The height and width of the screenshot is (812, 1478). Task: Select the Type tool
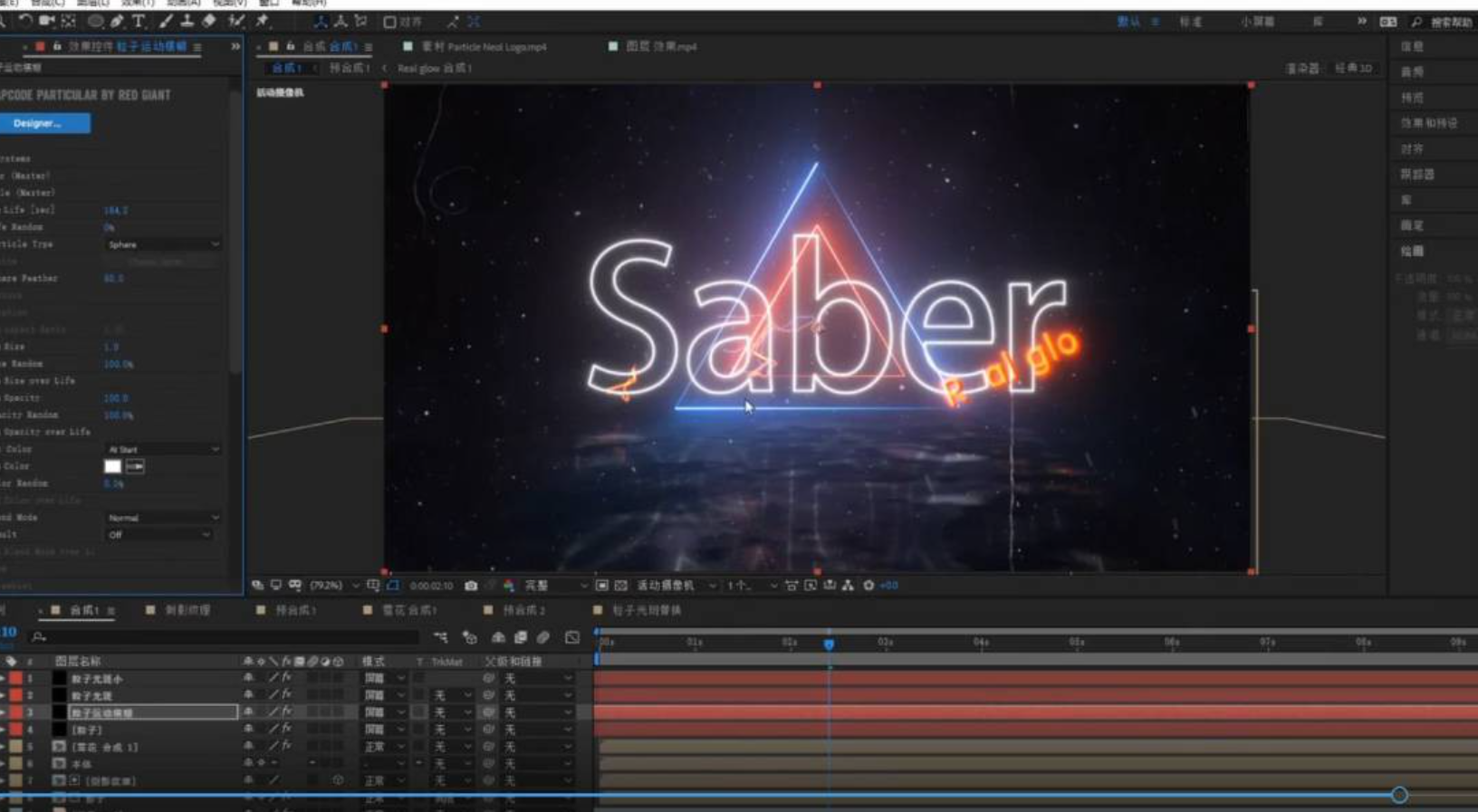click(139, 21)
